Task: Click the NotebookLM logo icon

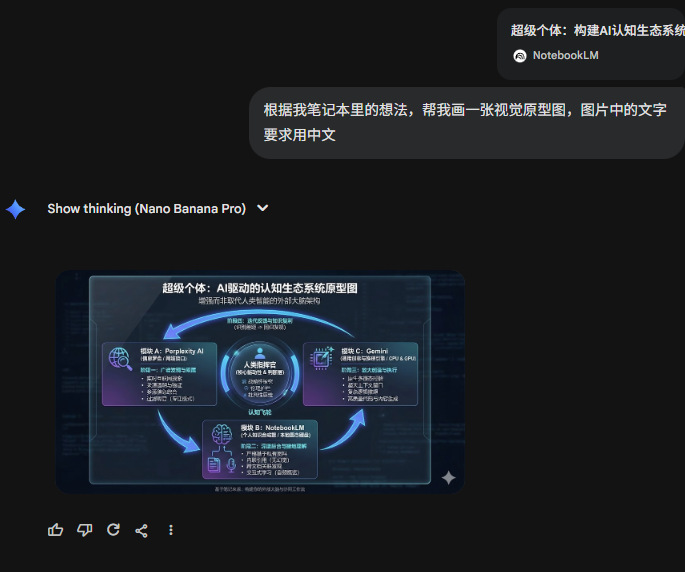Action: [520, 56]
